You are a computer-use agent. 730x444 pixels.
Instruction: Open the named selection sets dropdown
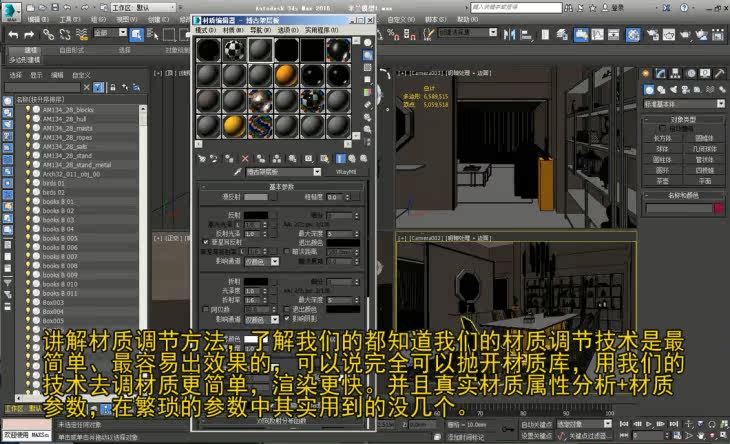[493, 32]
